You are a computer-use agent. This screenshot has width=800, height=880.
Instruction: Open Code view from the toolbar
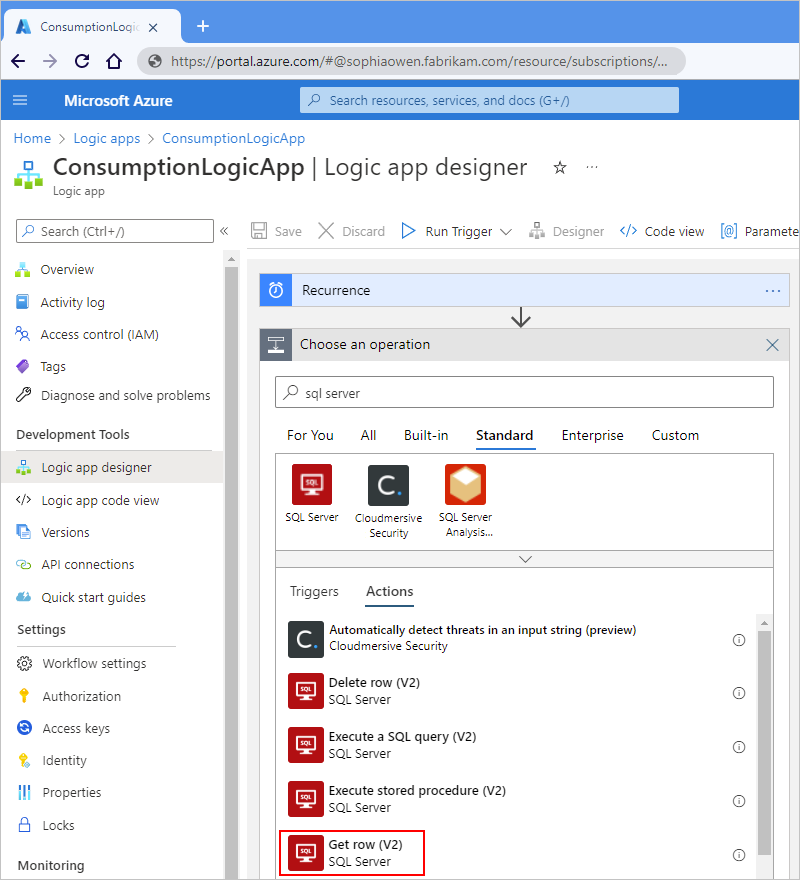662,231
